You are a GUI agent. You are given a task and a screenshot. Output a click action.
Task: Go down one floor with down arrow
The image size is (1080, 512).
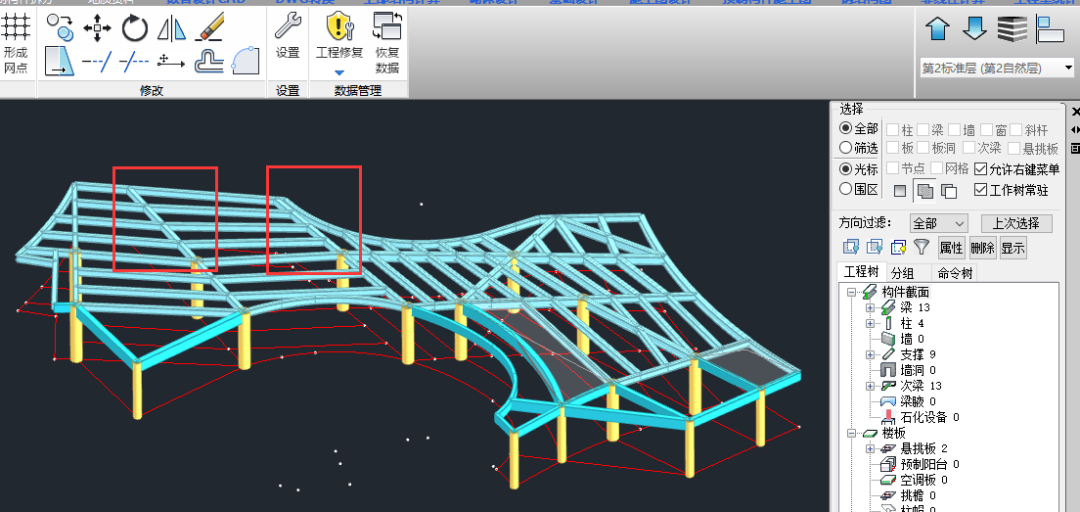tap(975, 29)
